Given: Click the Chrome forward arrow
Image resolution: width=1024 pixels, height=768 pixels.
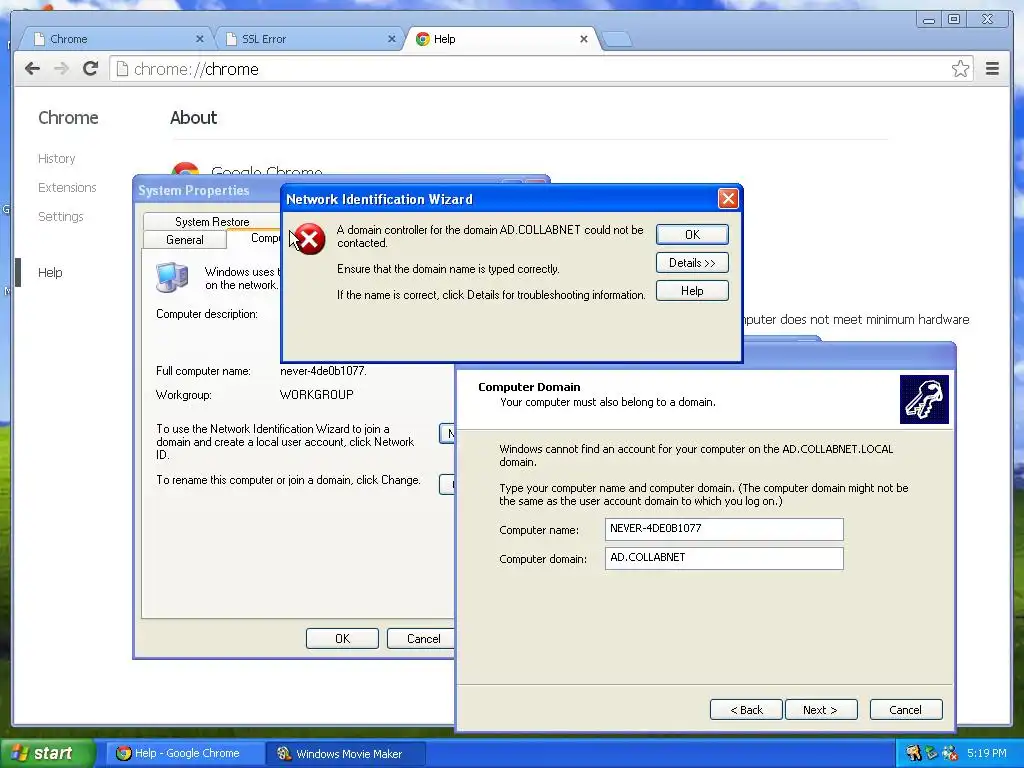Looking at the screenshot, I should click(61, 69).
